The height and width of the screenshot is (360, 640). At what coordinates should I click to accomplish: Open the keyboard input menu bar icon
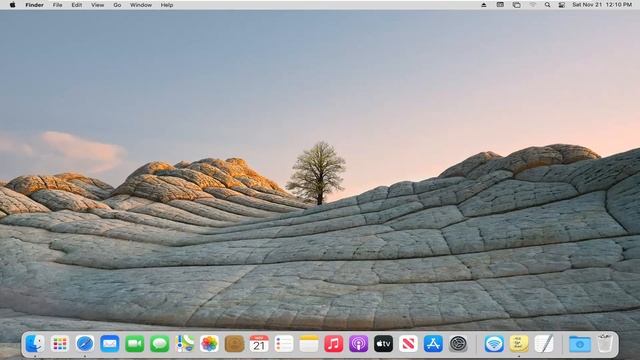500,5
